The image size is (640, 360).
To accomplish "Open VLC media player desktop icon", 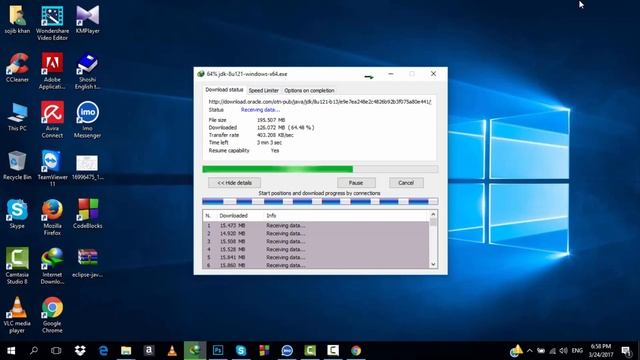I will coord(17,315).
